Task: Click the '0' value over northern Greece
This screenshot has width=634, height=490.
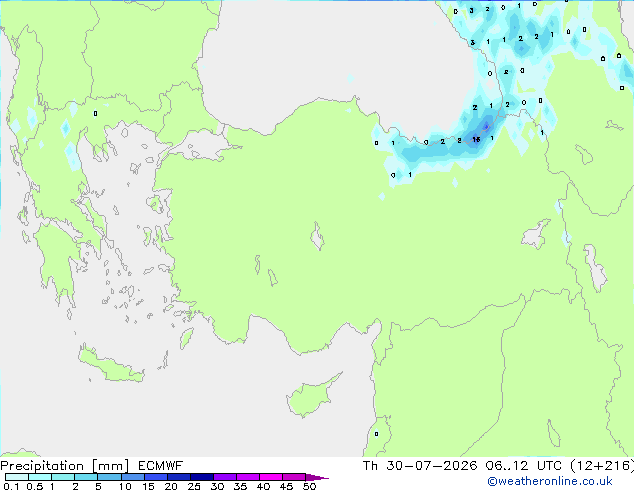Action: point(95,114)
